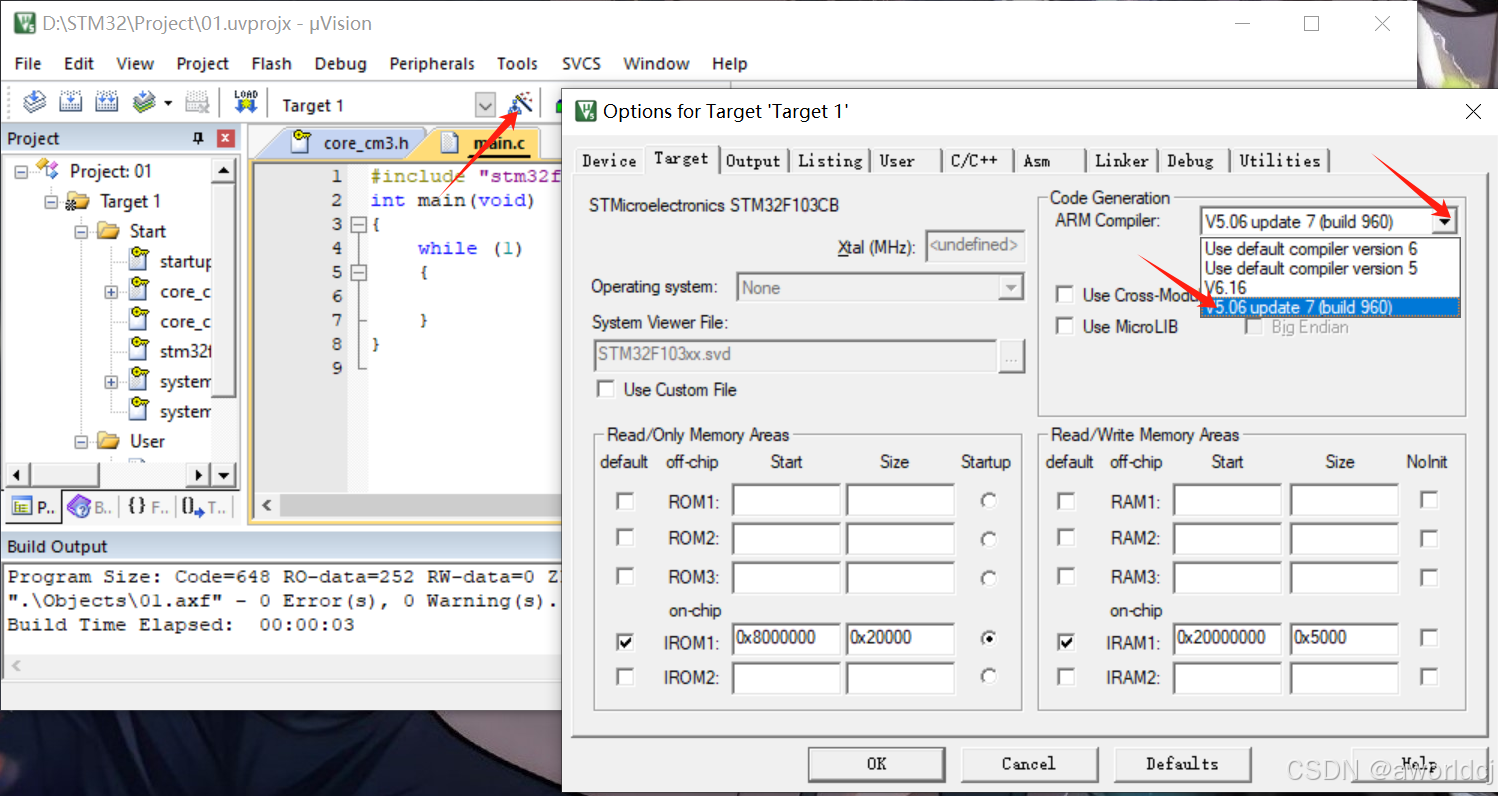Choose V5.06 update 7 (build 960) list entry
This screenshot has width=1498, height=796.
click(x=1330, y=307)
